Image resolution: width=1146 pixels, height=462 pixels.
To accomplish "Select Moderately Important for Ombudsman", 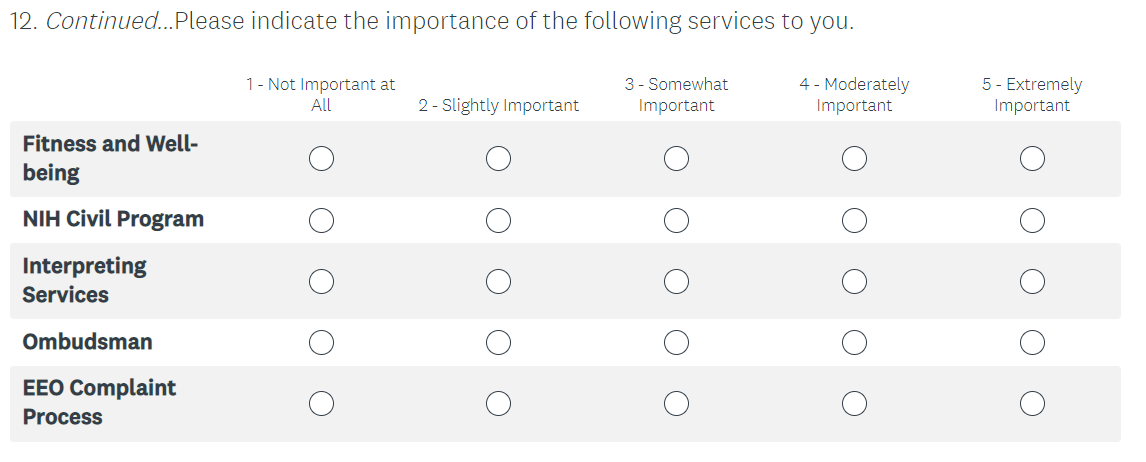I will 854,342.
